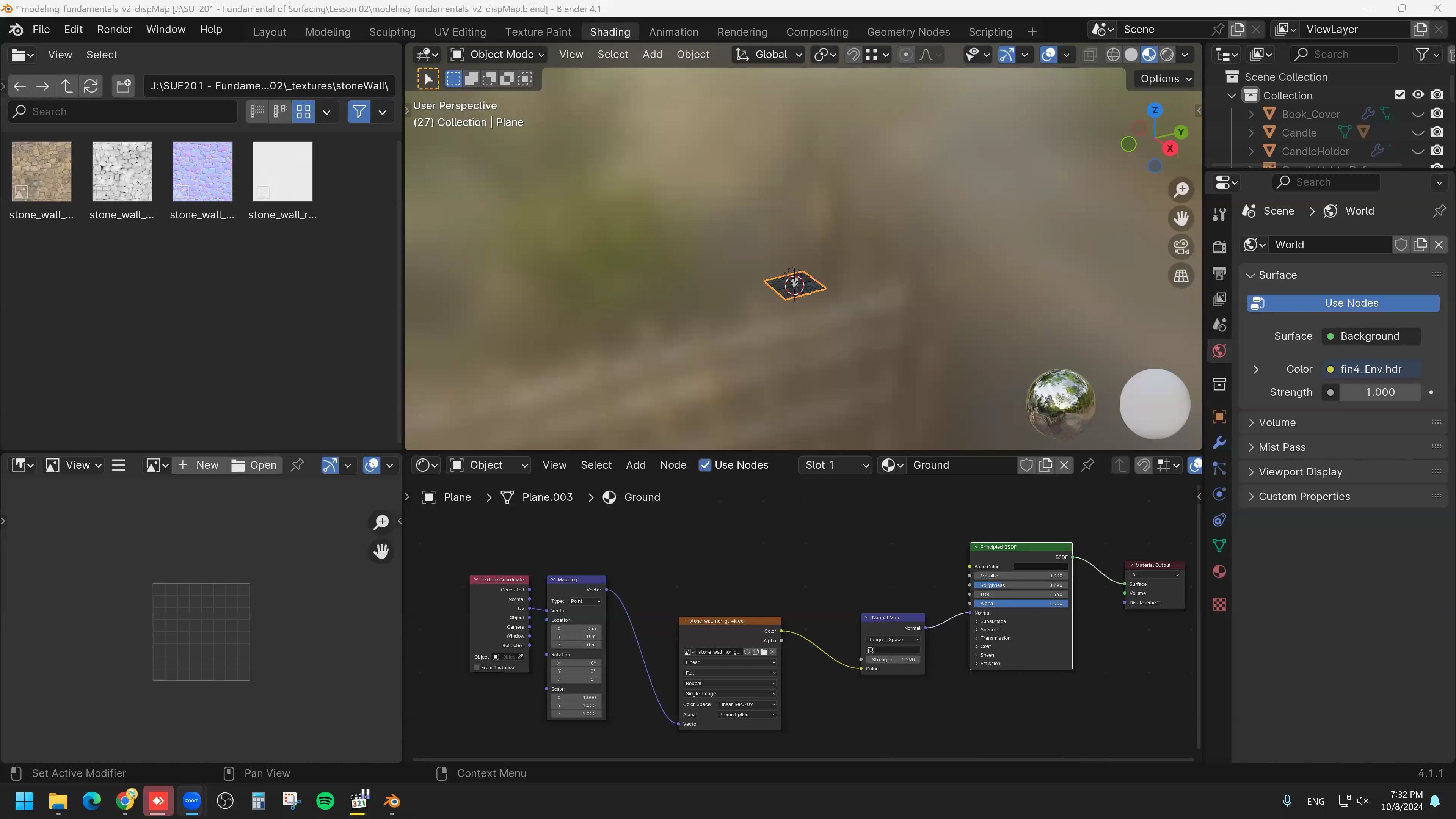Screen dimensions: 1456x819
Task: Open the Render menu in the top bar
Action: click(x=114, y=30)
